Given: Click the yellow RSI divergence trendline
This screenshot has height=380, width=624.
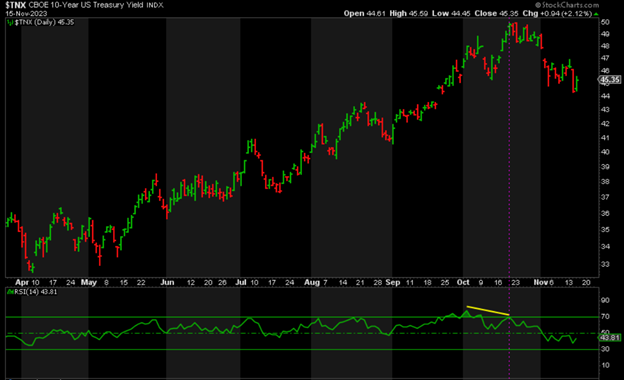Looking at the screenshot, I should pos(488,310).
